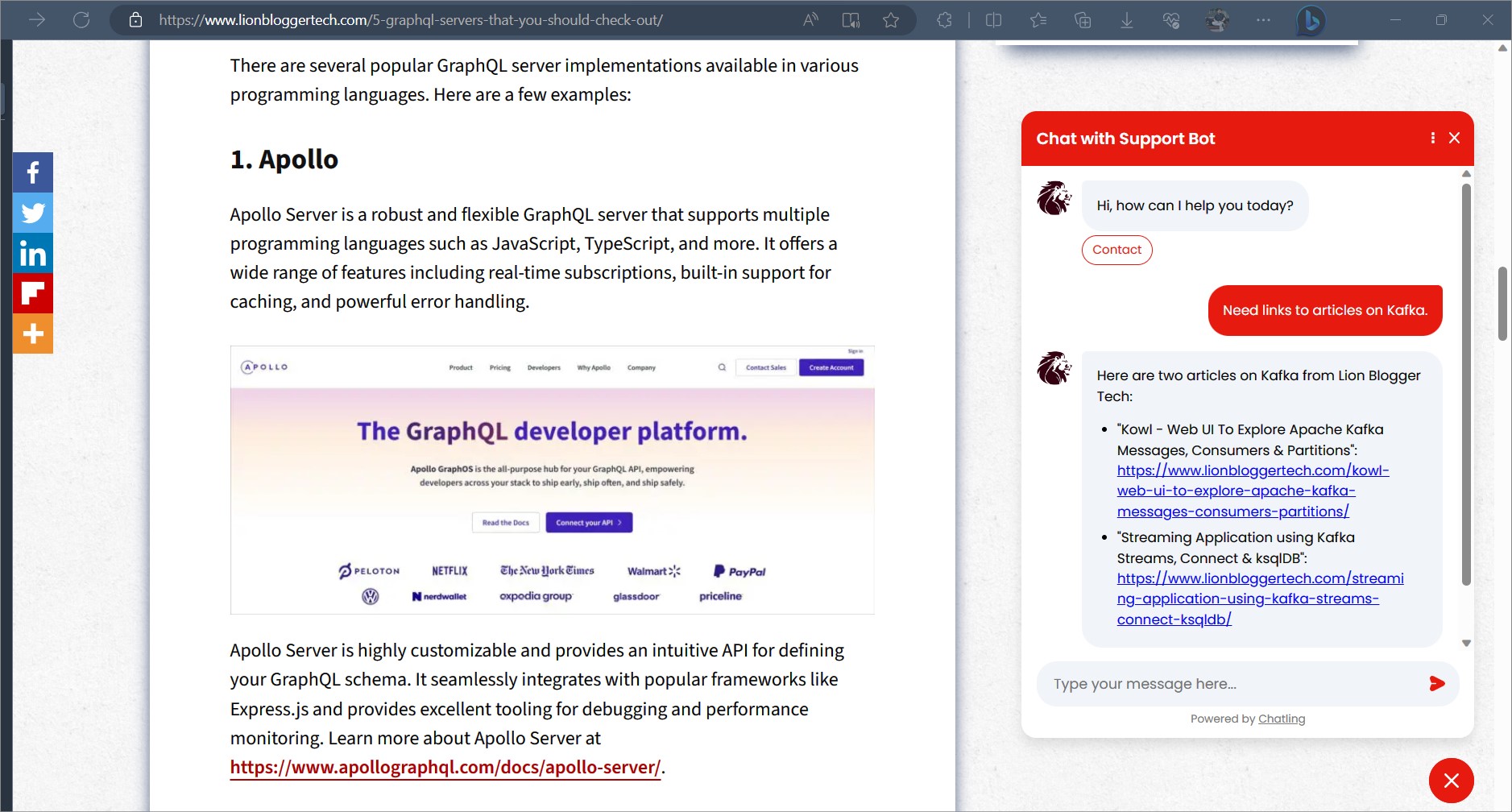Close the Support Bot chat header
Image resolution: width=1512 pixels, height=812 pixels.
1454,138
